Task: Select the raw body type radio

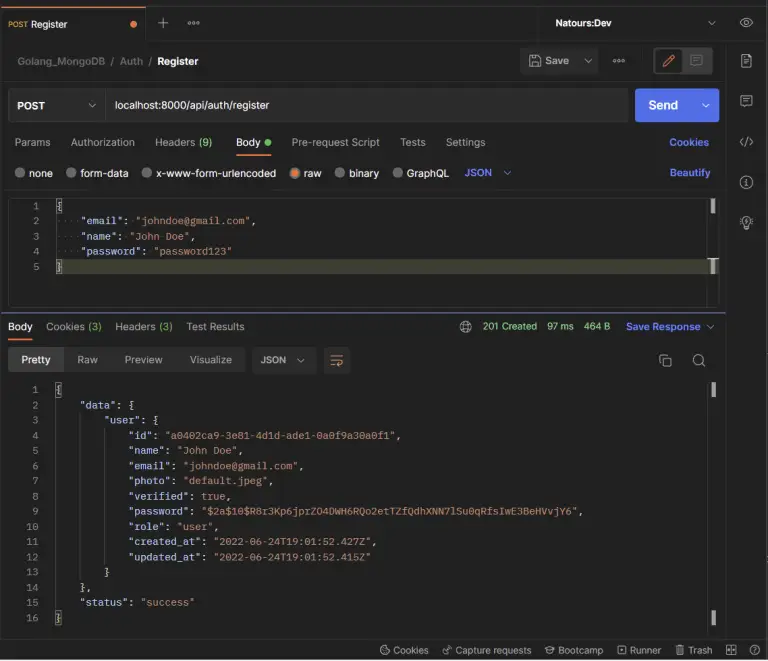Action: [x=294, y=173]
